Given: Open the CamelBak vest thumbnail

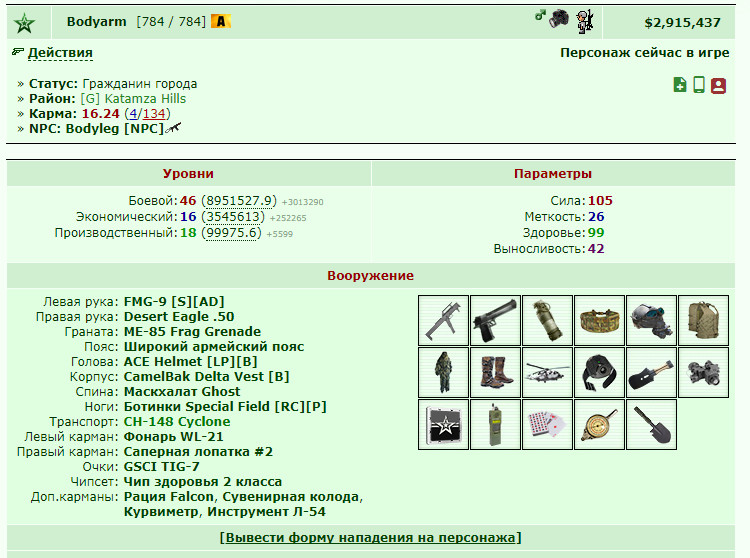Looking at the screenshot, I should 704,320.
